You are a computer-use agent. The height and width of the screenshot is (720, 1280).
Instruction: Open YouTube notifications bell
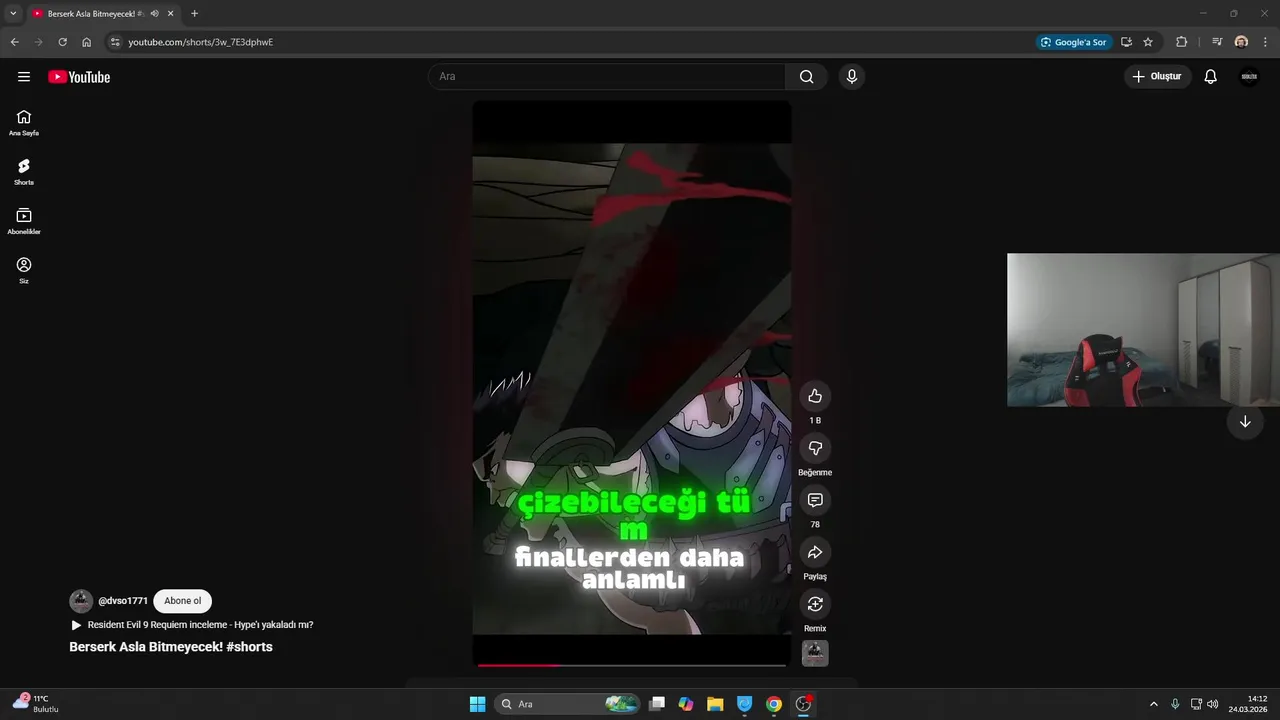1210,77
